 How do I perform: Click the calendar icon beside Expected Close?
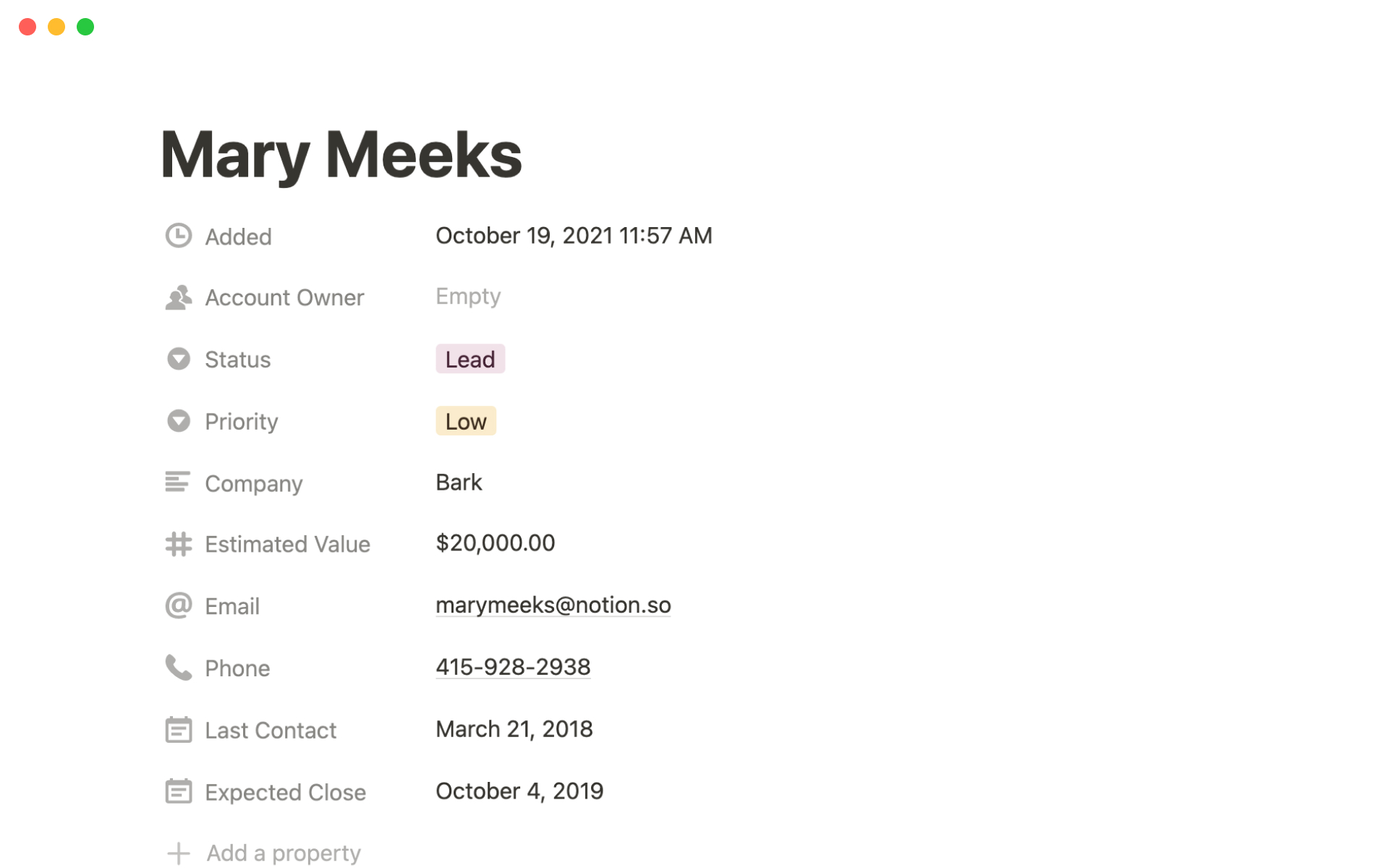pos(178,791)
